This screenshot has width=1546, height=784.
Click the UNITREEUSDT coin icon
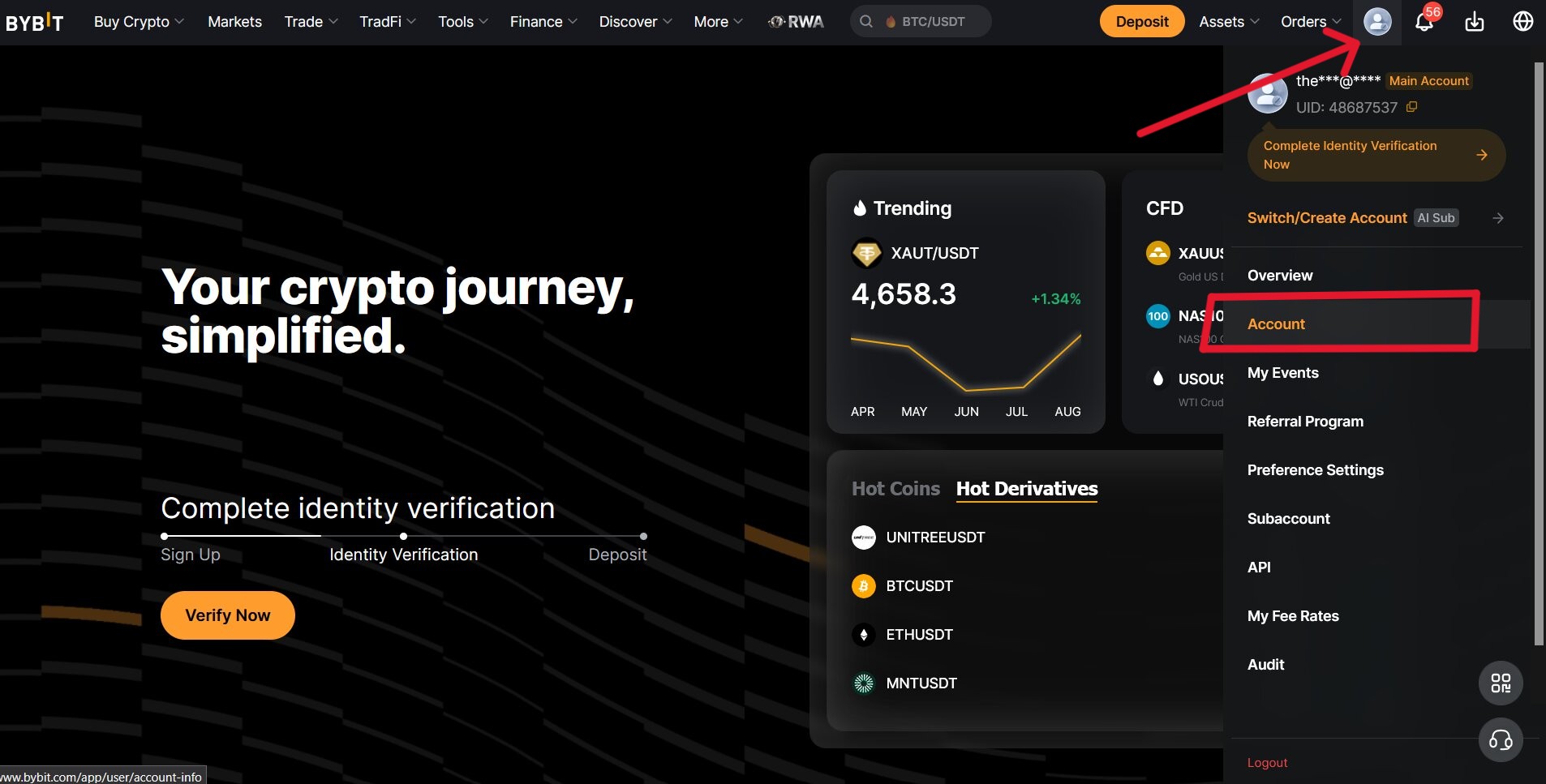864,538
